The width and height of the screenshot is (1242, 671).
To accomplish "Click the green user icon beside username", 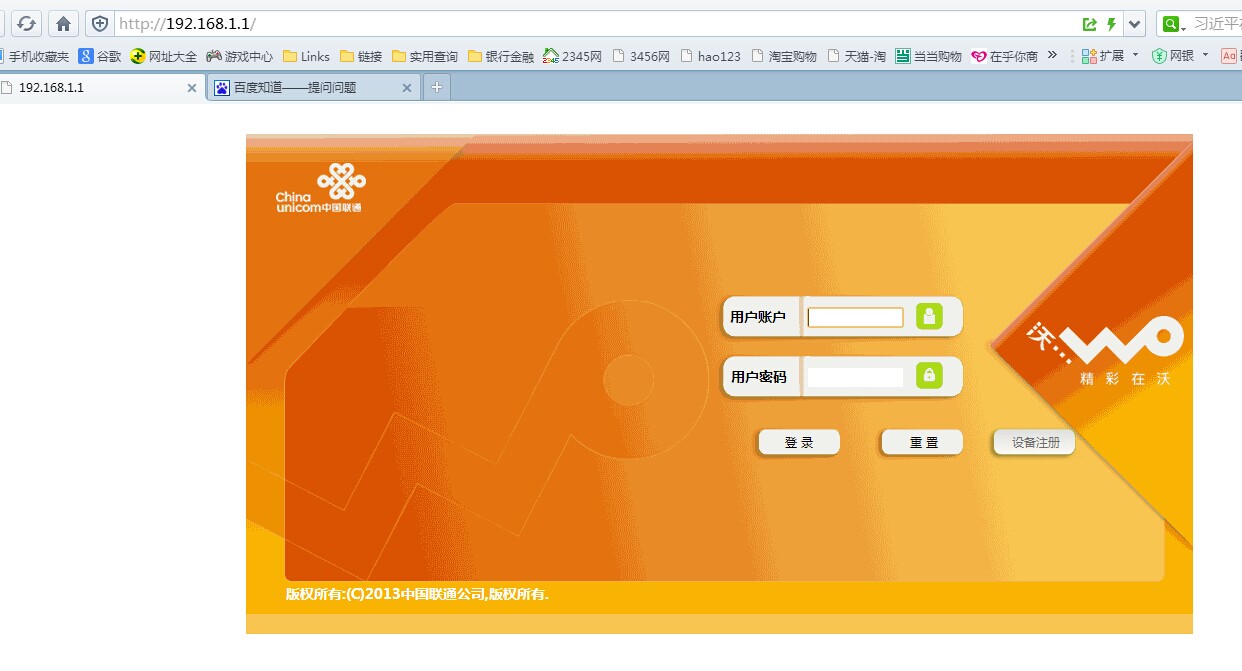I will pos(929,316).
